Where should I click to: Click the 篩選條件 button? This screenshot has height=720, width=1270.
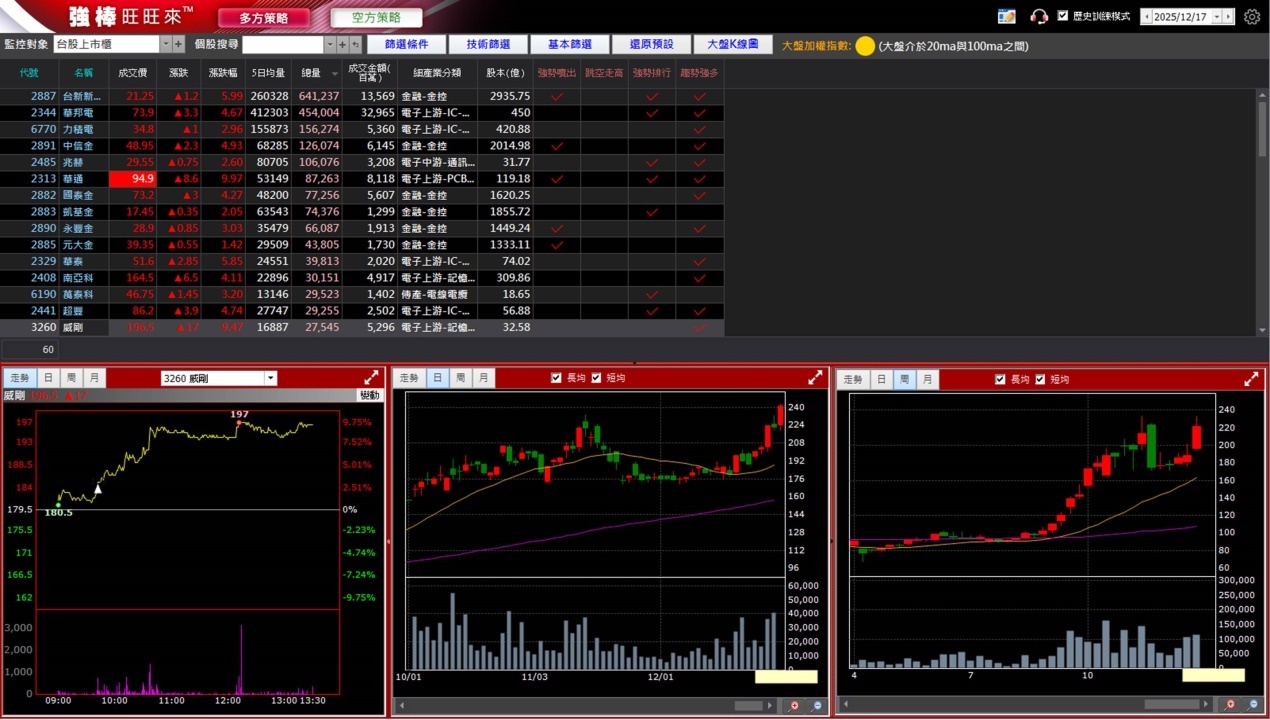(406, 45)
